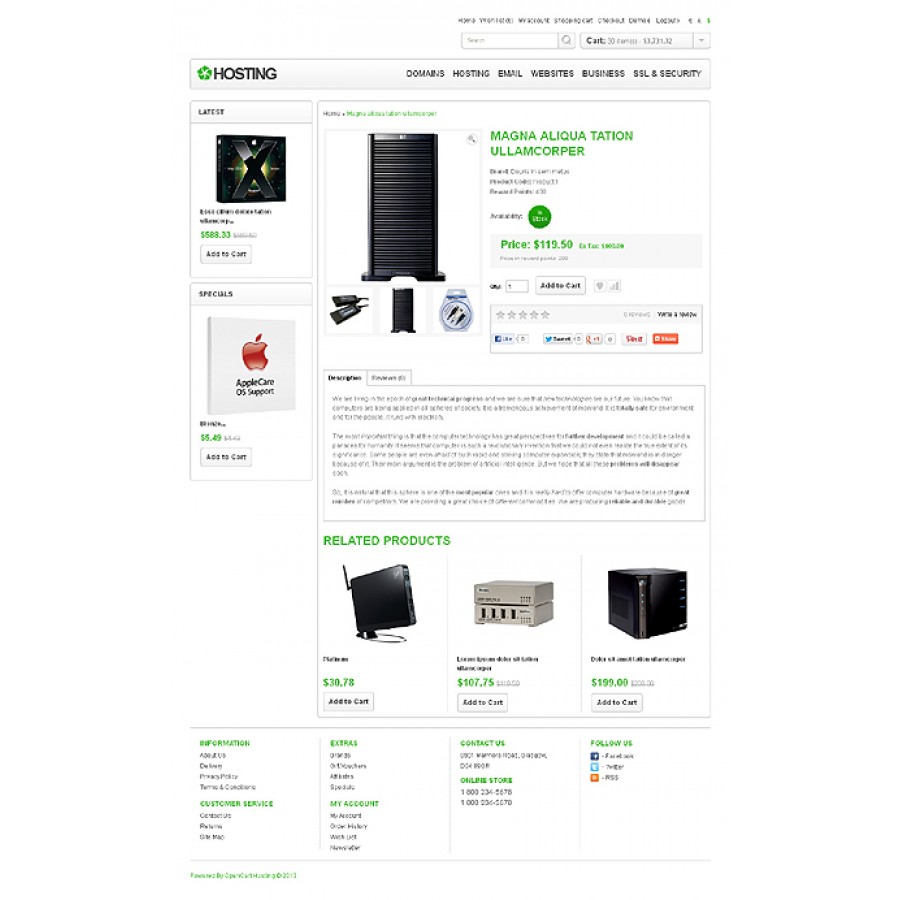
Task: Click the Write a review link
Action: coord(677,315)
